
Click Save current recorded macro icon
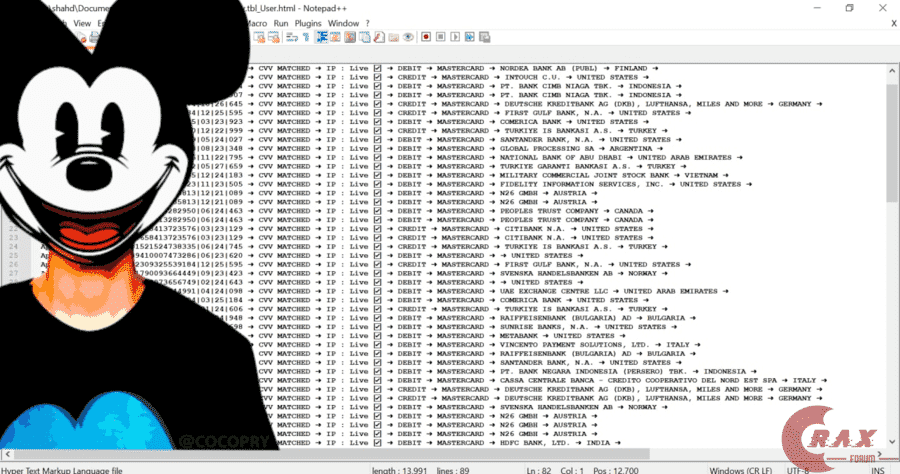coord(484,37)
